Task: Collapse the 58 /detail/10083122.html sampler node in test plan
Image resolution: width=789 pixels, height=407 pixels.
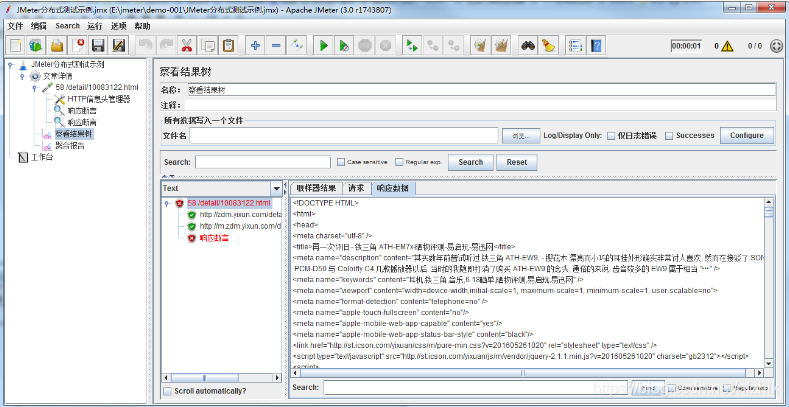Action: pyautogui.click(x=34, y=88)
